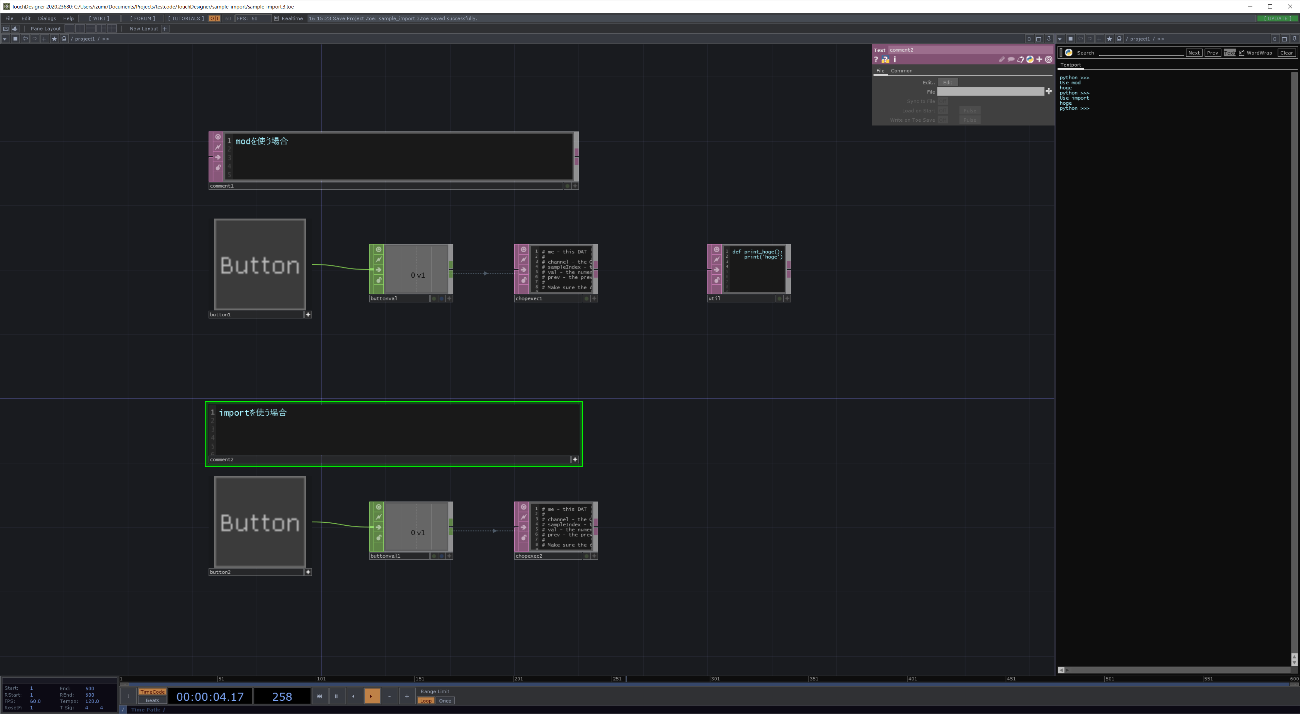Click the button2 Button panel
The height and width of the screenshot is (714, 1300).
tap(260, 522)
